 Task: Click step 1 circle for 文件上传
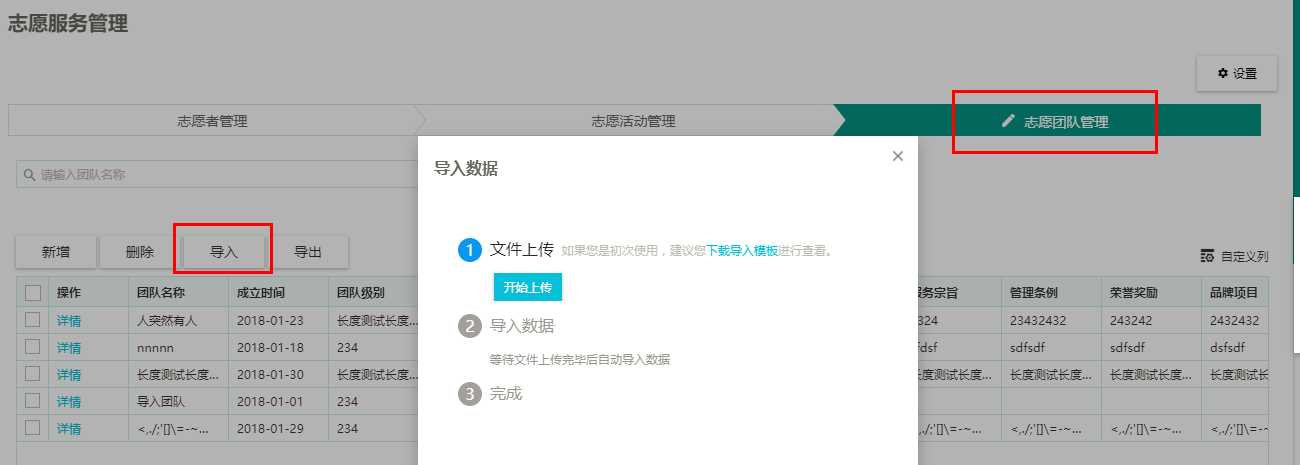(470, 250)
